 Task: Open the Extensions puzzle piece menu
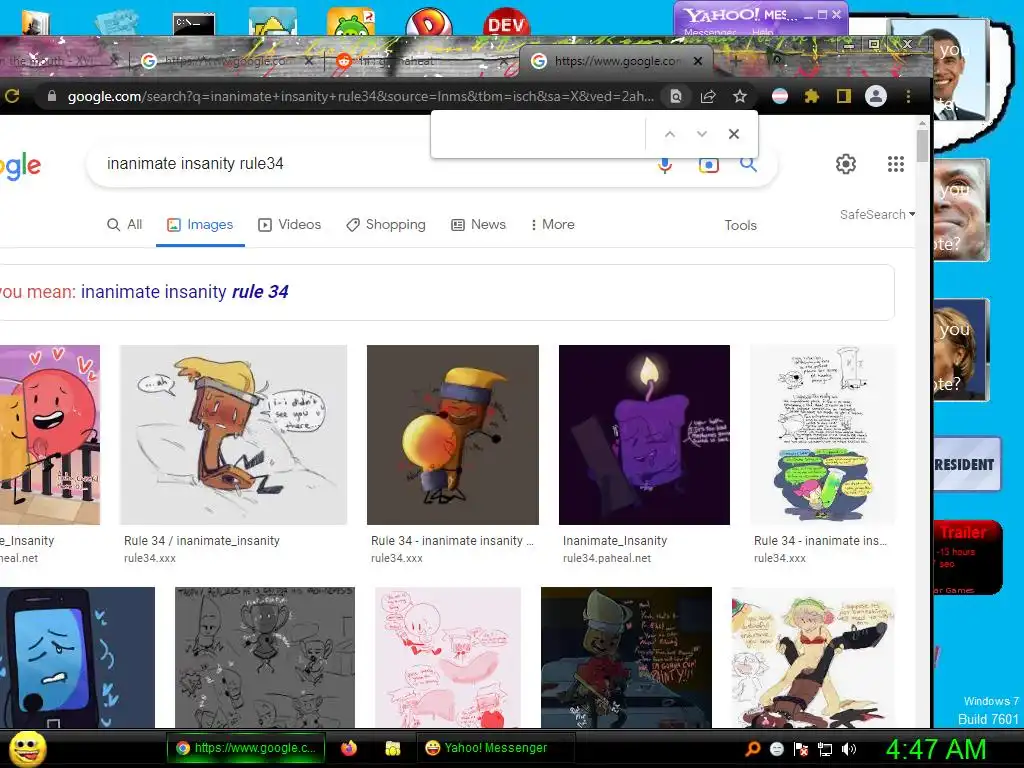tap(812, 97)
